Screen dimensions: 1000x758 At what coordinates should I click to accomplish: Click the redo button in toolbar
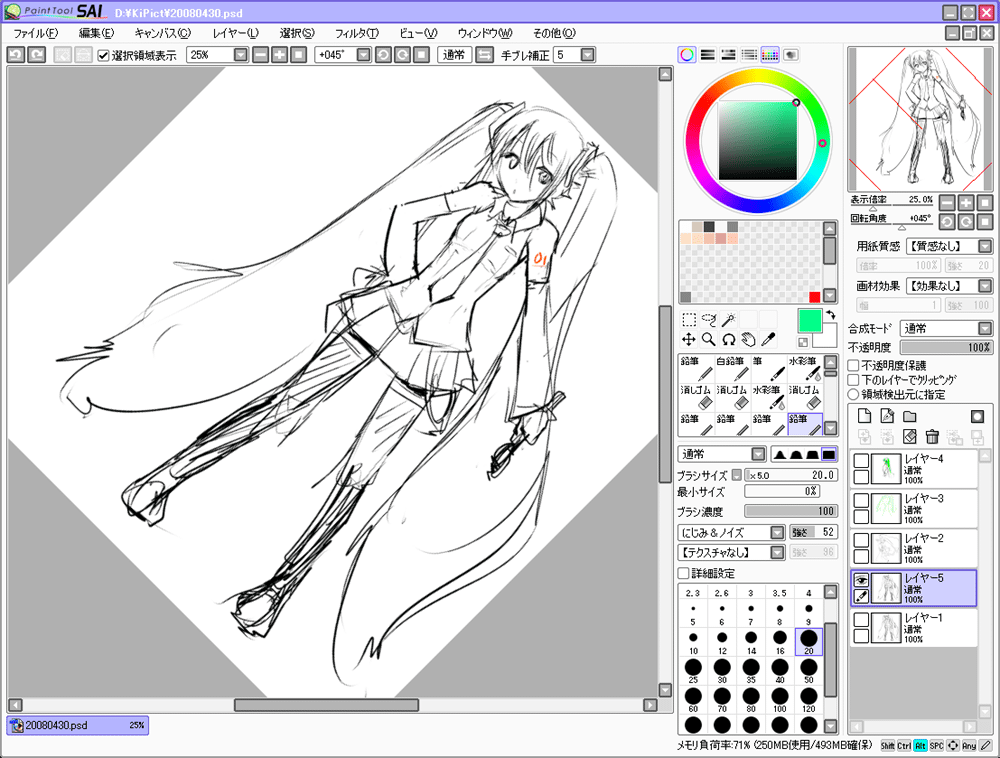[x=37, y=55]
